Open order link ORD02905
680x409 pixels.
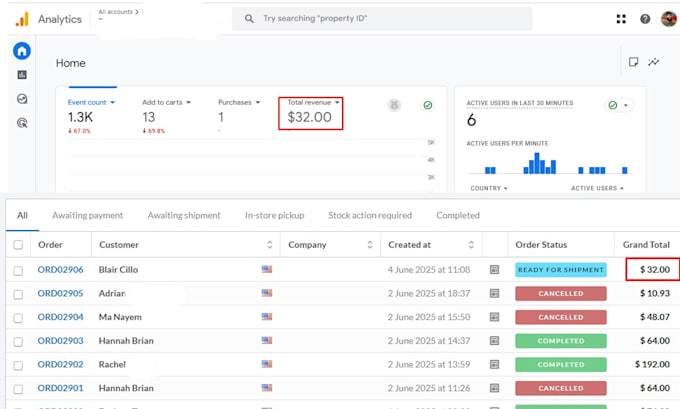60,293
